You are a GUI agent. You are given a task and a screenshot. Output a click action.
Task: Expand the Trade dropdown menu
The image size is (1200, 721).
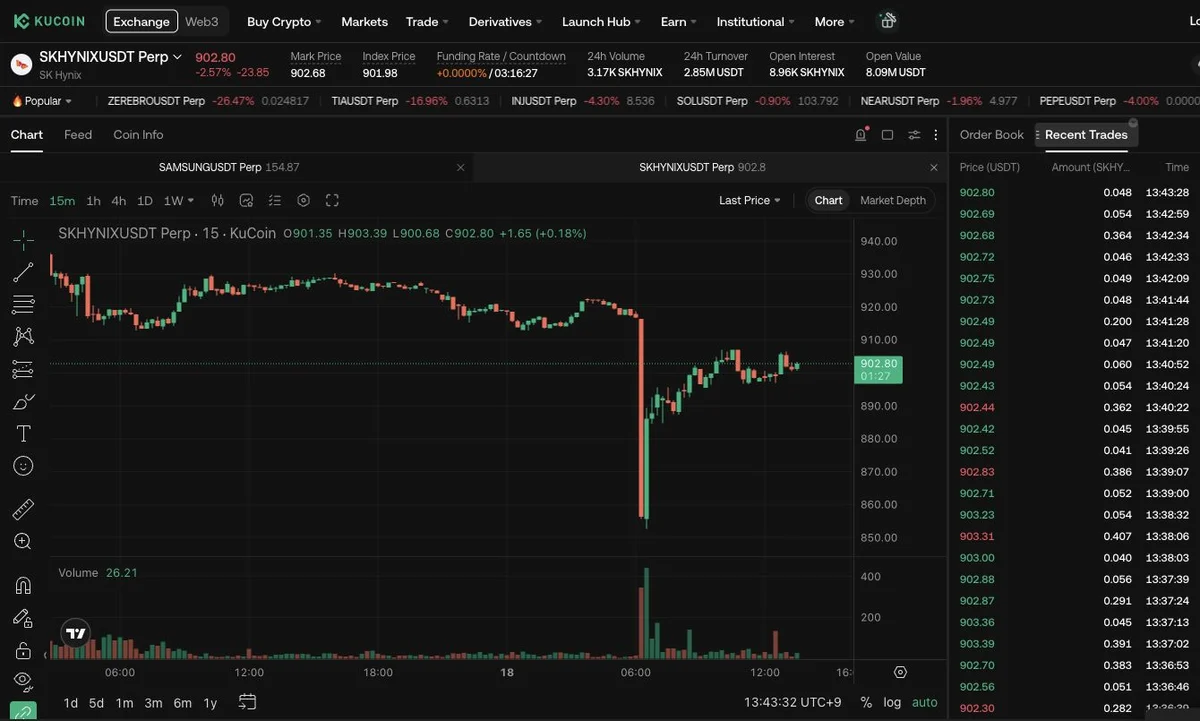click(x=428, y=21)
